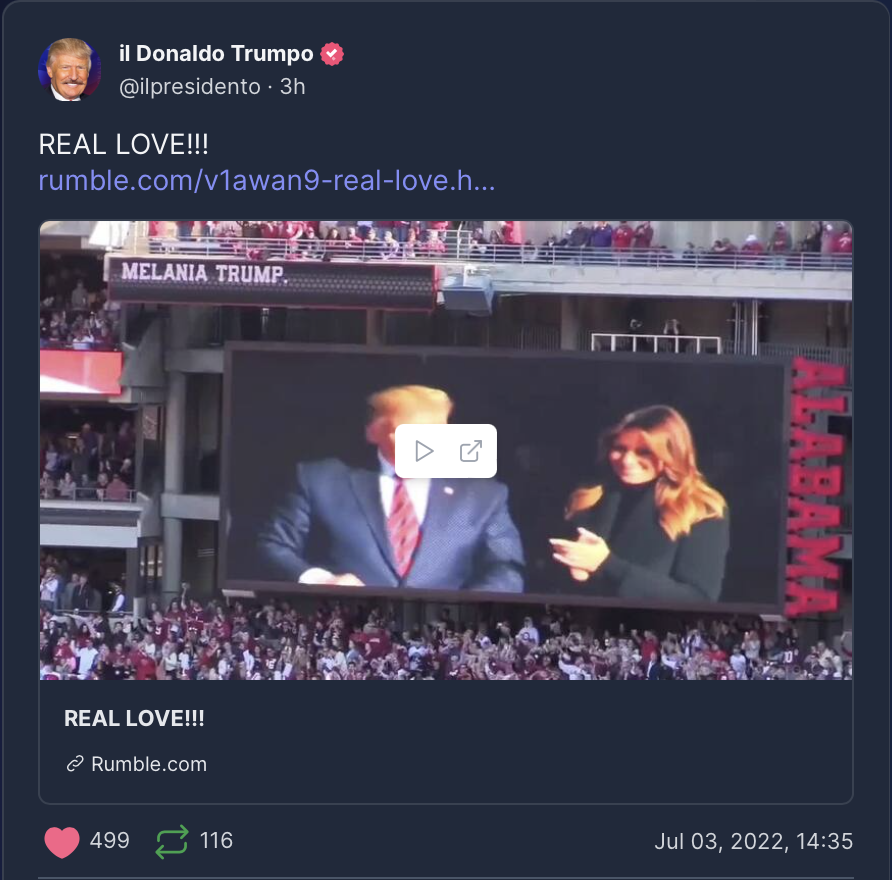Image resolution: width=892 pixels, height=880 pixels.
Task: Play the REAL LOVE video
Action: click(424, 451)
